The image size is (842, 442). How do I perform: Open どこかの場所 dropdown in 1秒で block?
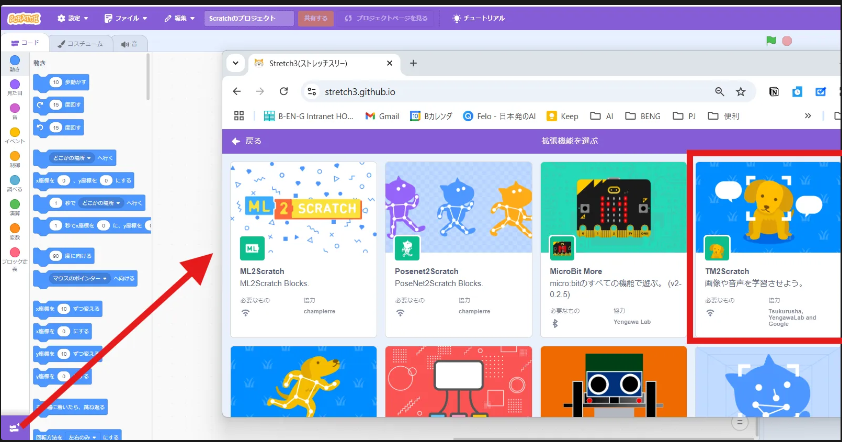pyautogui.click(x=101, y=203)
